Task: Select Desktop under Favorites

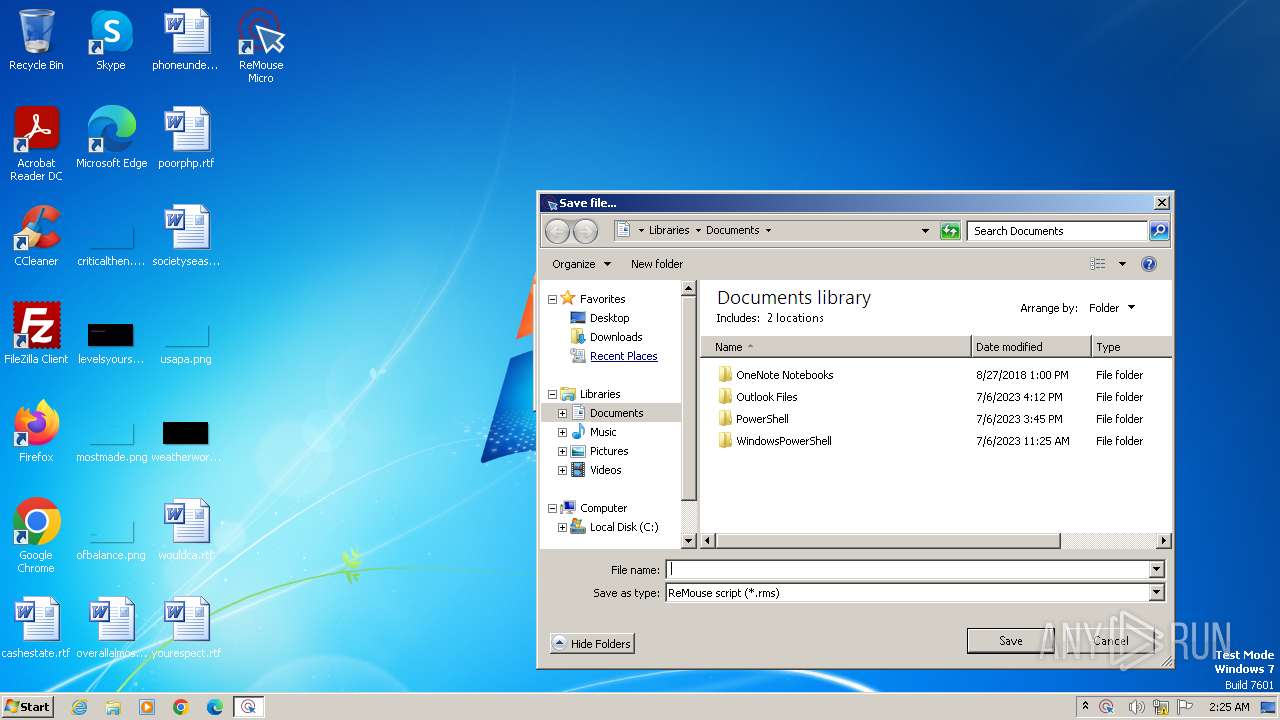Action: tap(609, 318)
